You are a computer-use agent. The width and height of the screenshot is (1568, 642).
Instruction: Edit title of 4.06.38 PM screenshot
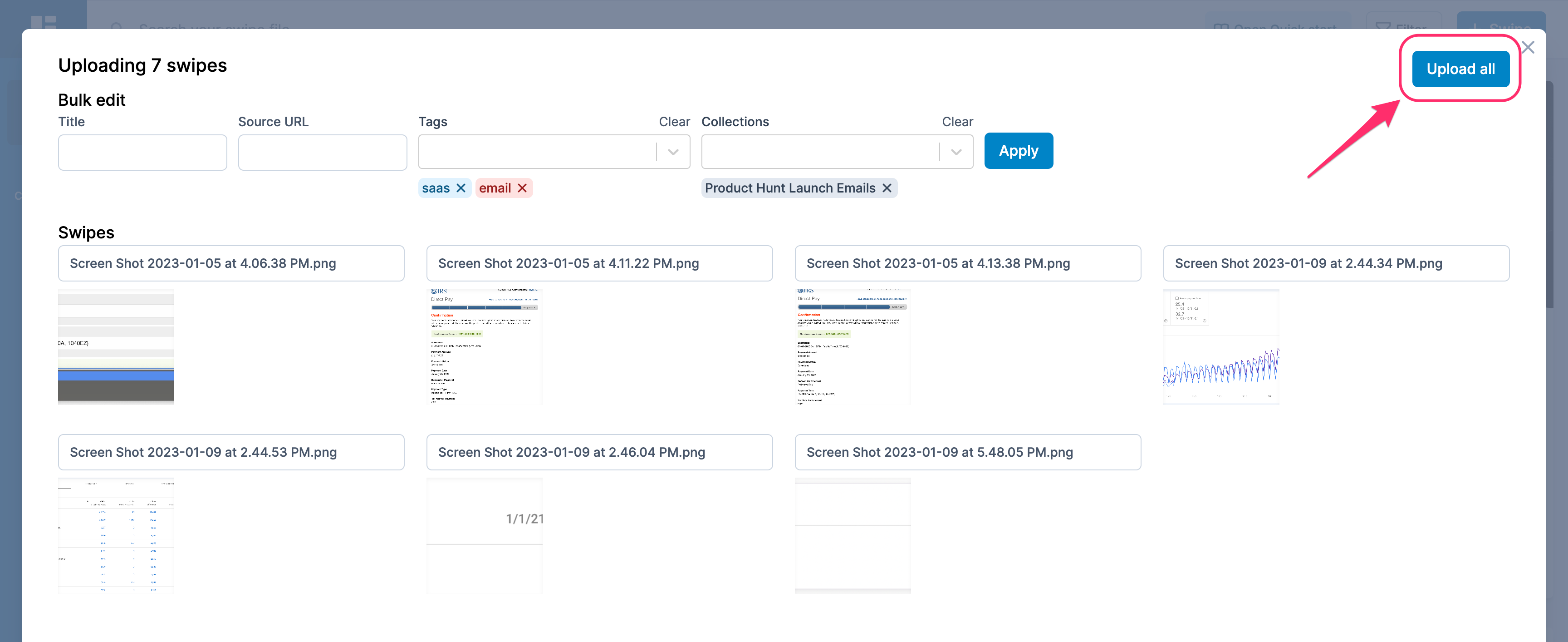230,263
